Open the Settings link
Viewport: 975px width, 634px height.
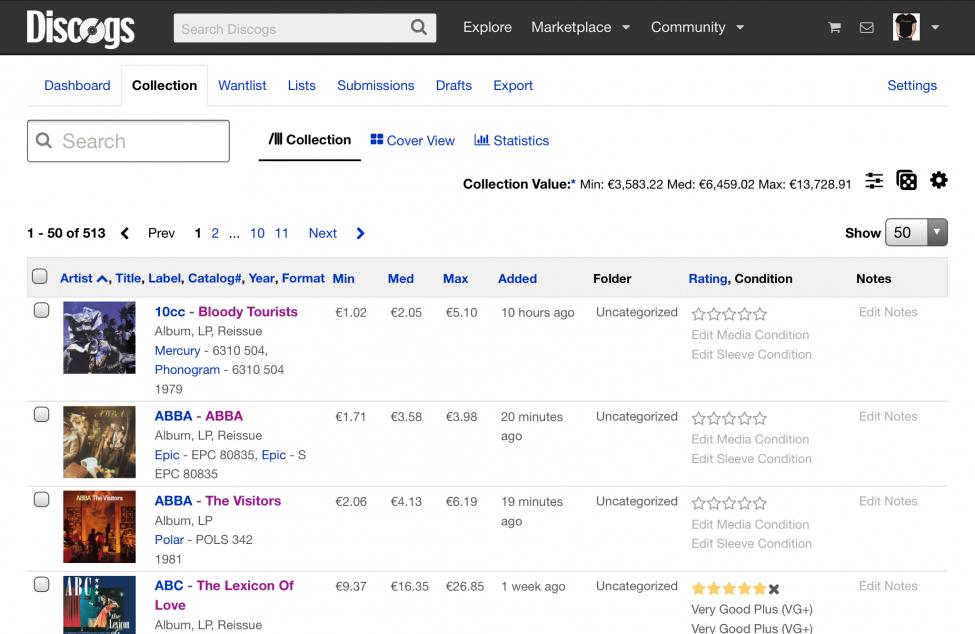tap(912, 86)
